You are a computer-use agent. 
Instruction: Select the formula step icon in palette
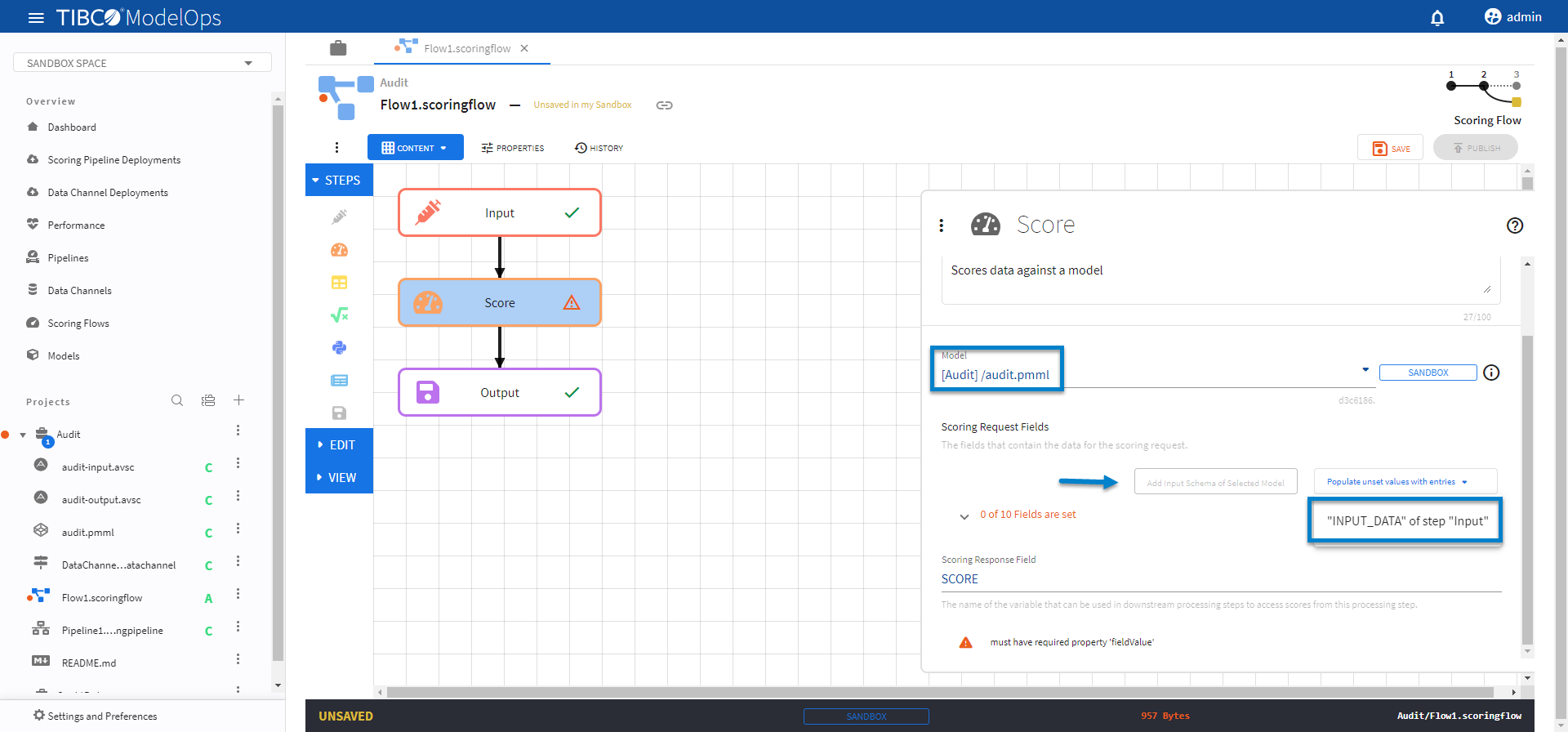coord(339,315)
